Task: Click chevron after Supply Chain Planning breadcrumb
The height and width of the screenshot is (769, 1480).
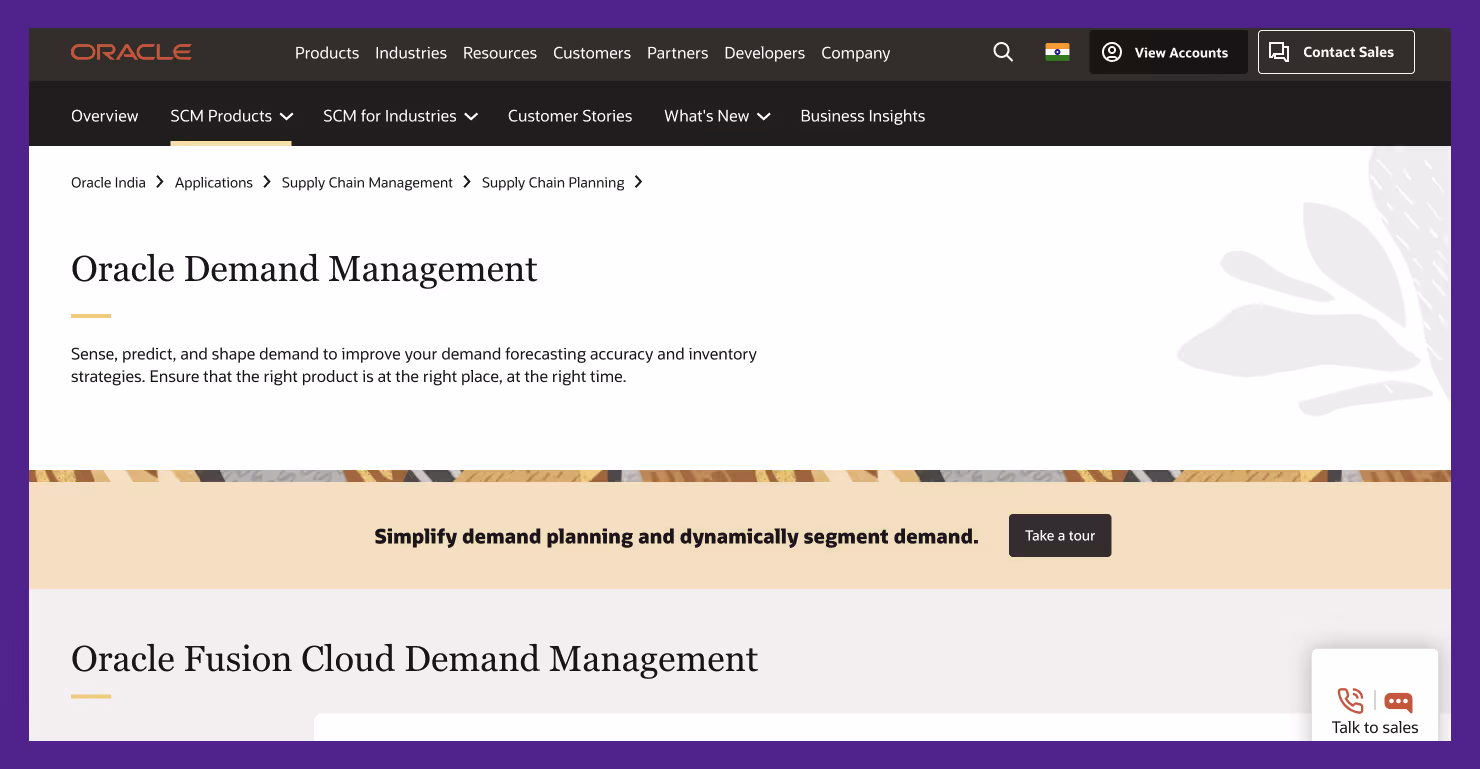Action: tap(639, 182)
